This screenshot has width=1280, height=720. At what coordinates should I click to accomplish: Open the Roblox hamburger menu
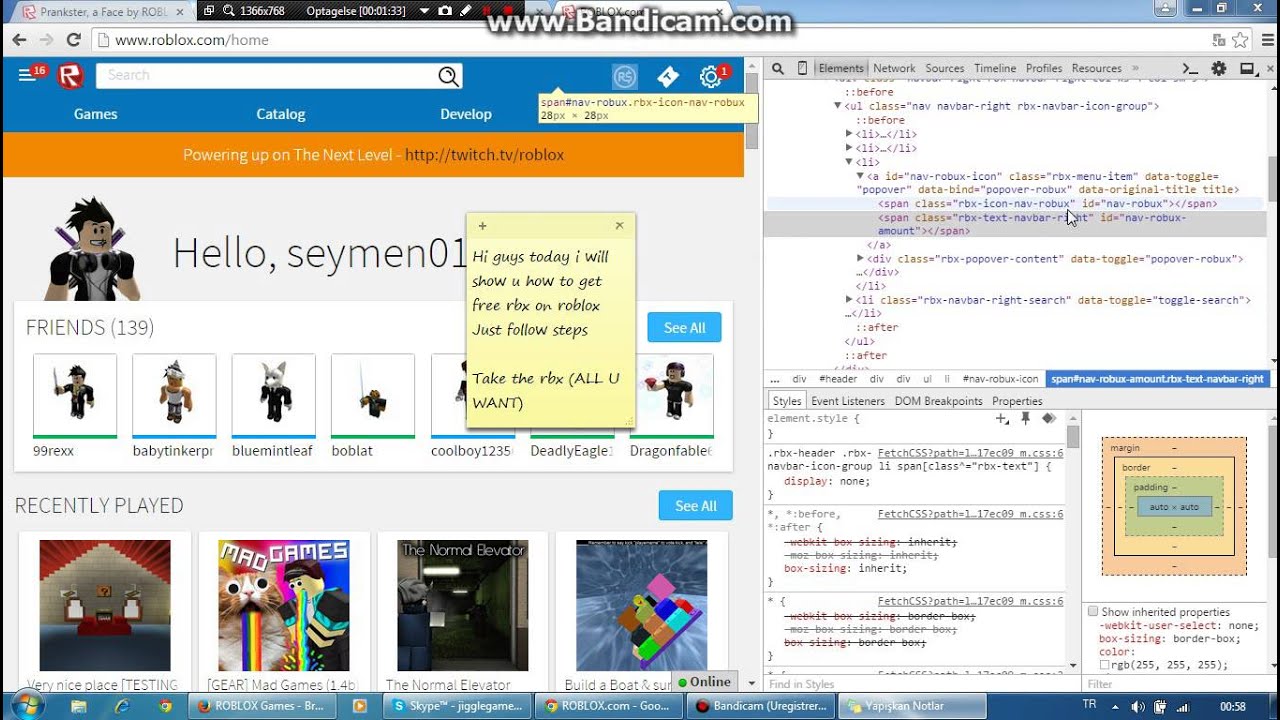click(27, 75)
